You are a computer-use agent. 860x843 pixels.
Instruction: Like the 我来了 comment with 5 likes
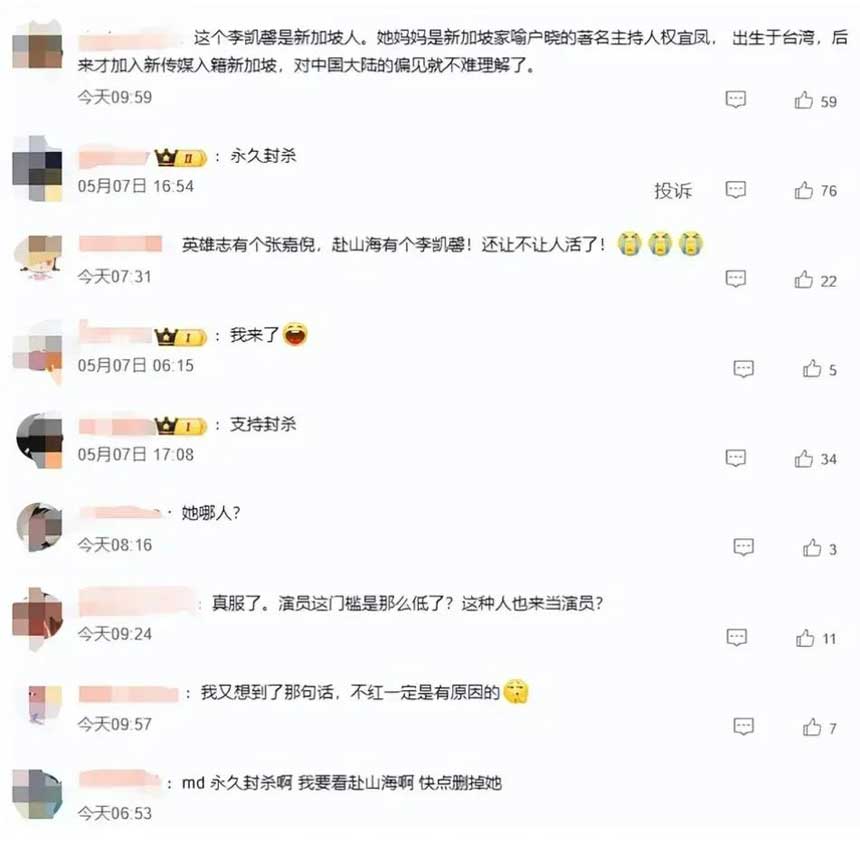(x=812, y=369)
